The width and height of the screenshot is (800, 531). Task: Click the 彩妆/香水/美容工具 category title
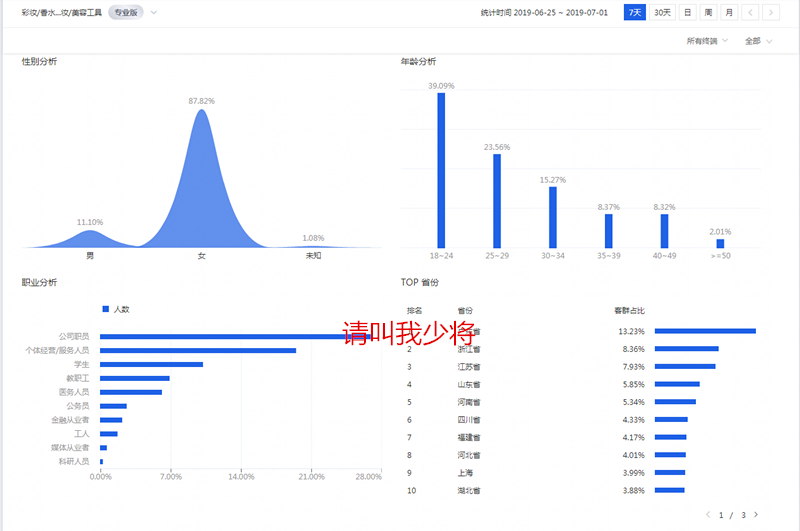pos(62,12)
